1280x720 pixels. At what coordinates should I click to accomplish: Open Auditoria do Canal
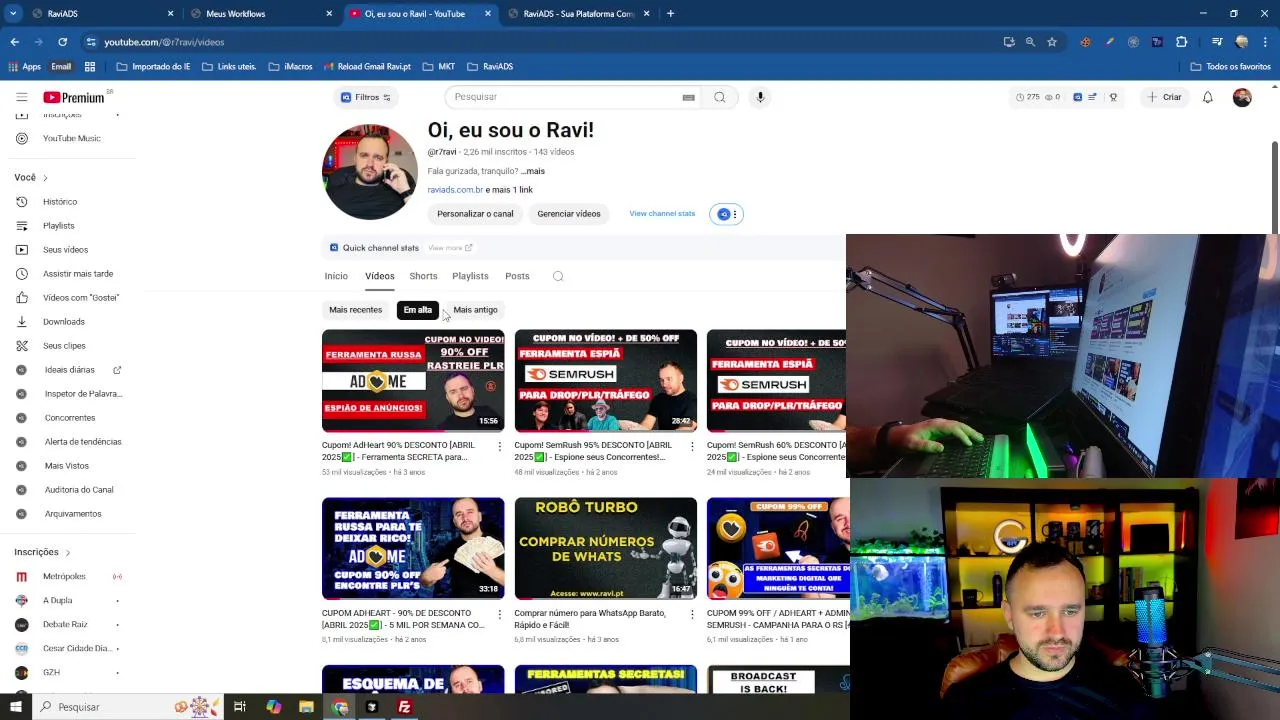(78, 490)
